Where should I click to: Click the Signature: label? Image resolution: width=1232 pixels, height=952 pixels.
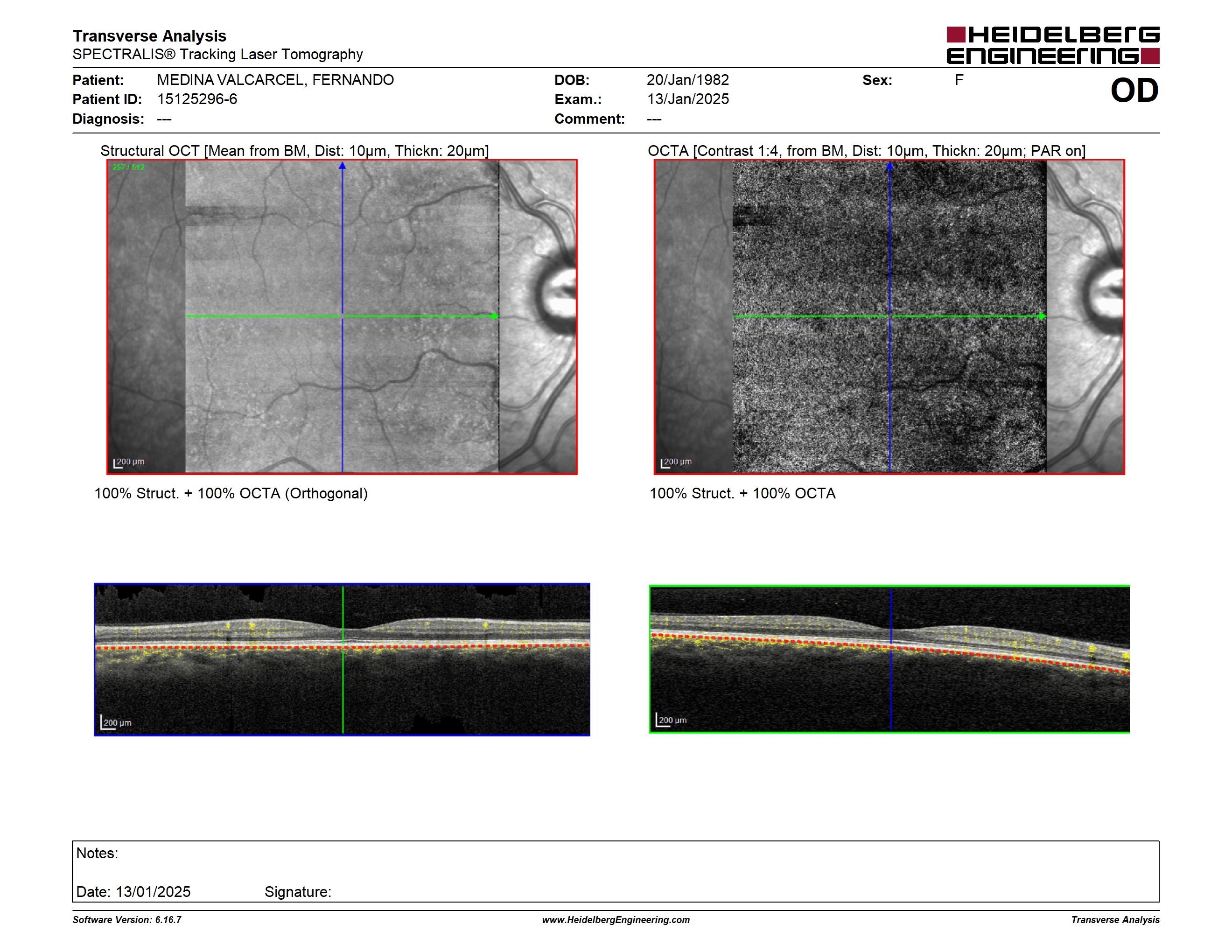298,892
